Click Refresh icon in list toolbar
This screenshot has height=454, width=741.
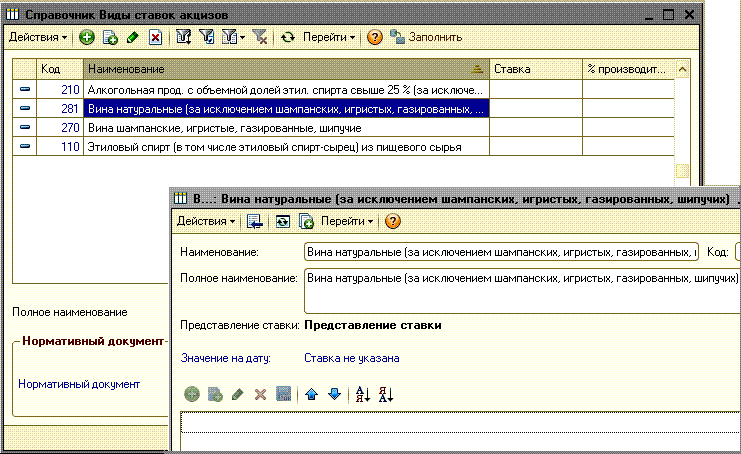point(287,37)
